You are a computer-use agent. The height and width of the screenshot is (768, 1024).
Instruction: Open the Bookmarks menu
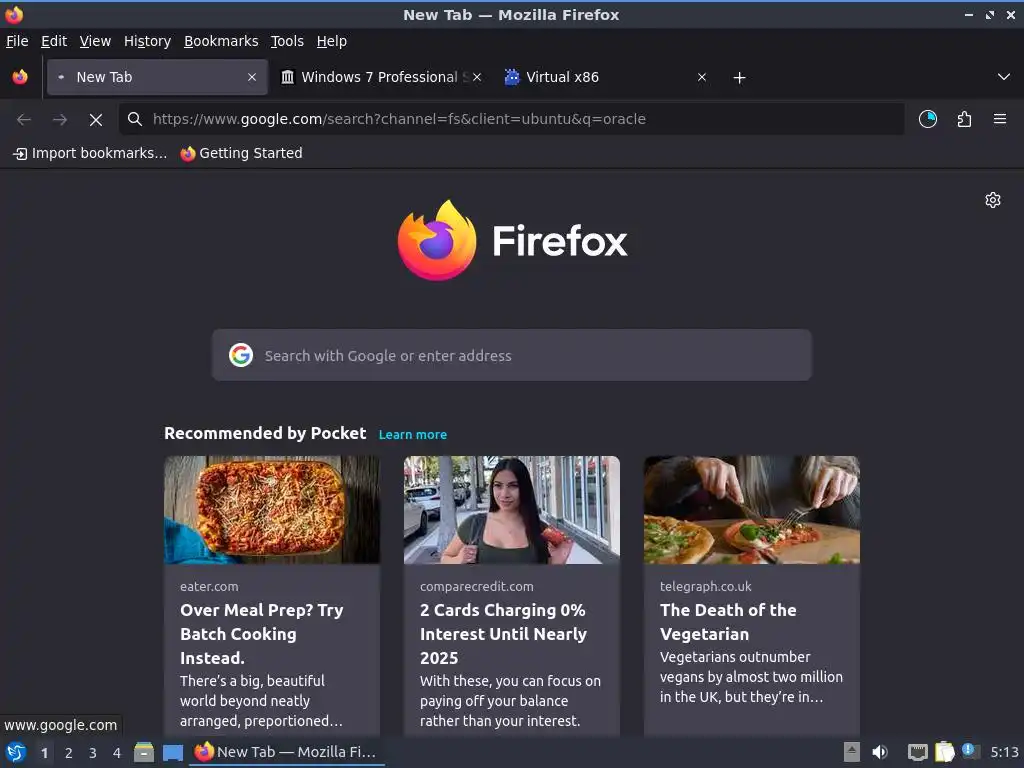[x=221, y=41]
